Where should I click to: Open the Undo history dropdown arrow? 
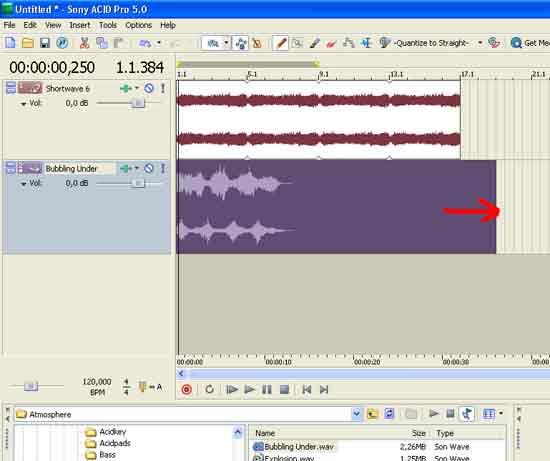[x=159, y=43]
